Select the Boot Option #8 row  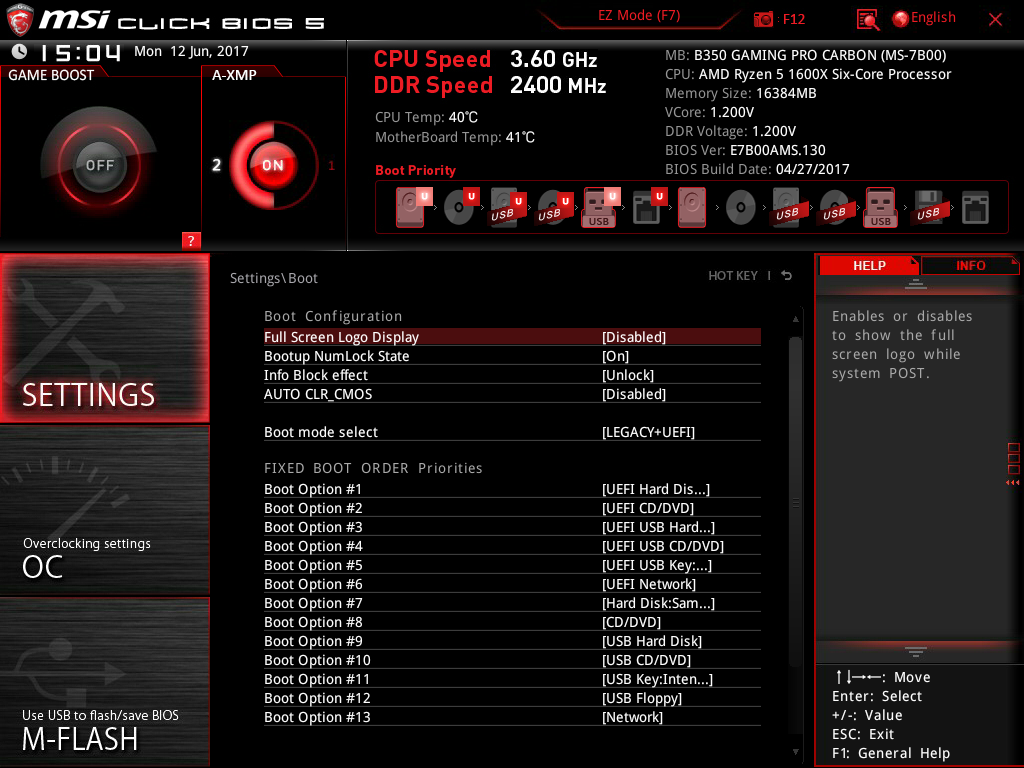512,622
